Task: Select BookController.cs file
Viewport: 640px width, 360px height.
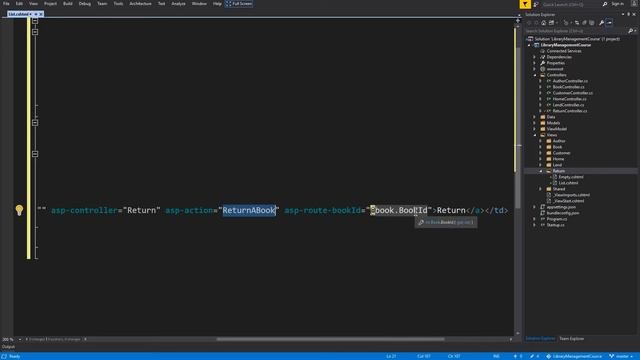Action: coord(569,87)
